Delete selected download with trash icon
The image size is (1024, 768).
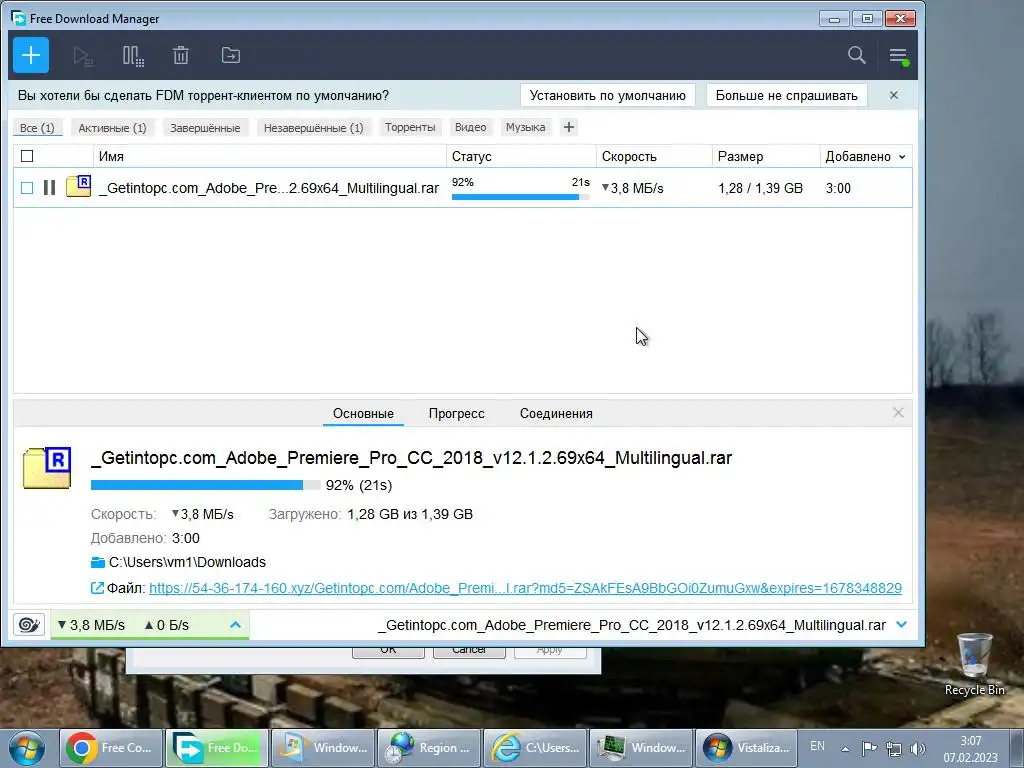pyautogui.click(x=181, y=56)
